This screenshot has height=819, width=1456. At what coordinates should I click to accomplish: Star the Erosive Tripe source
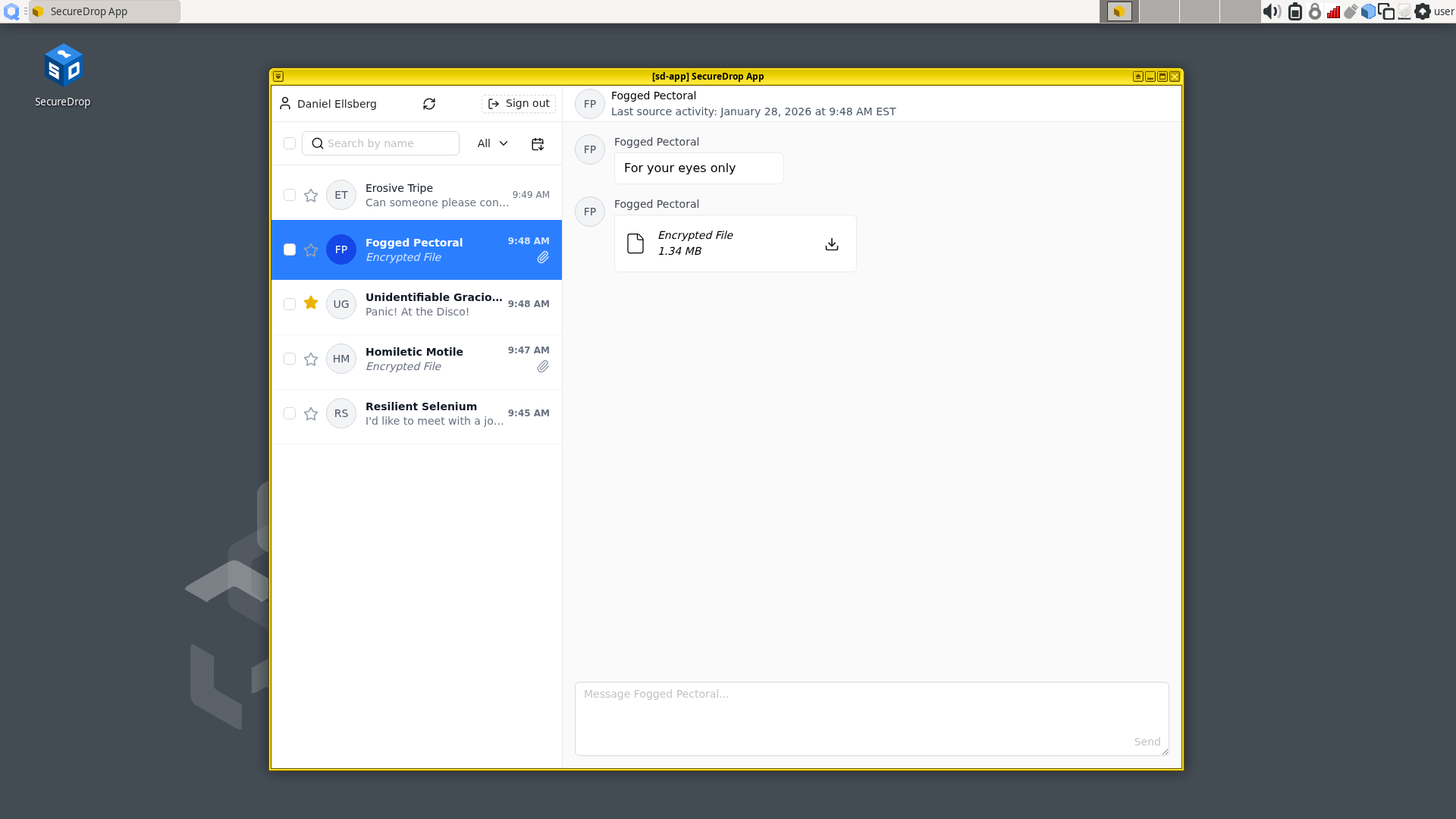(311, 196)
